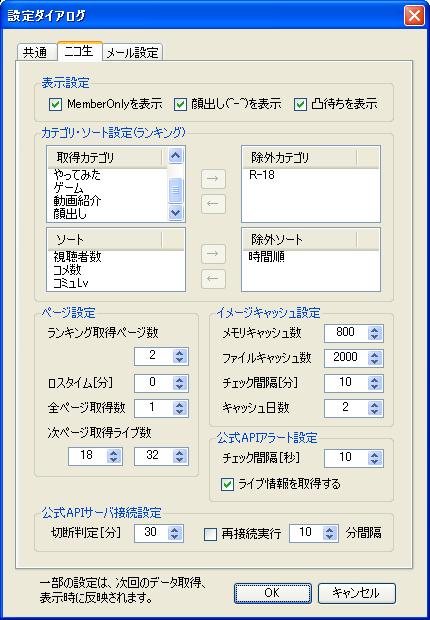Click the OK button
The height and width of the screenshot is (620, 430).
coord(273,593)
